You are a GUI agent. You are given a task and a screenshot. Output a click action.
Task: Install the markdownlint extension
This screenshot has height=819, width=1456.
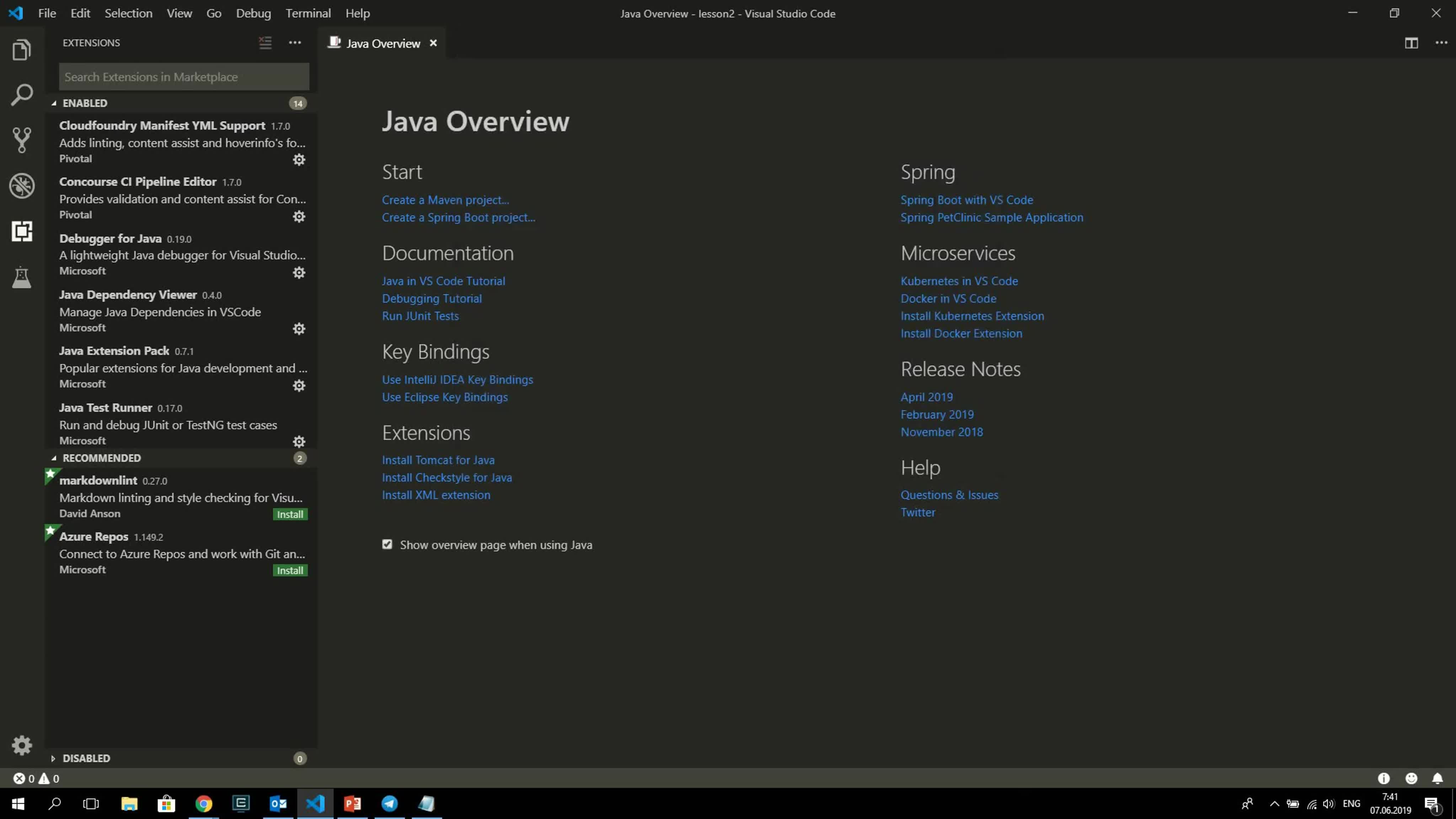(290, 514)
